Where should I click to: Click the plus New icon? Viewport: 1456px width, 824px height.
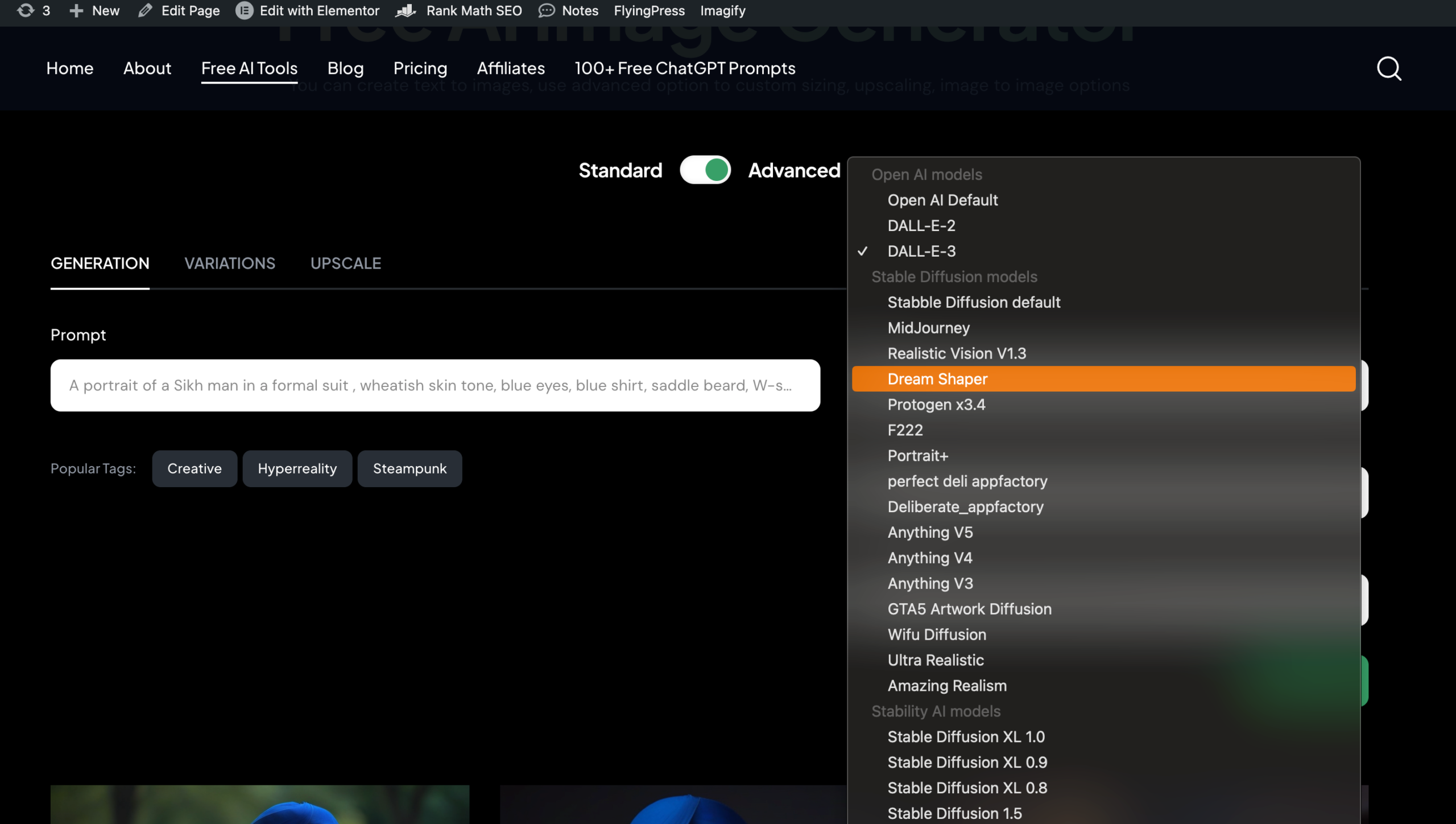[x=76, y=11]
